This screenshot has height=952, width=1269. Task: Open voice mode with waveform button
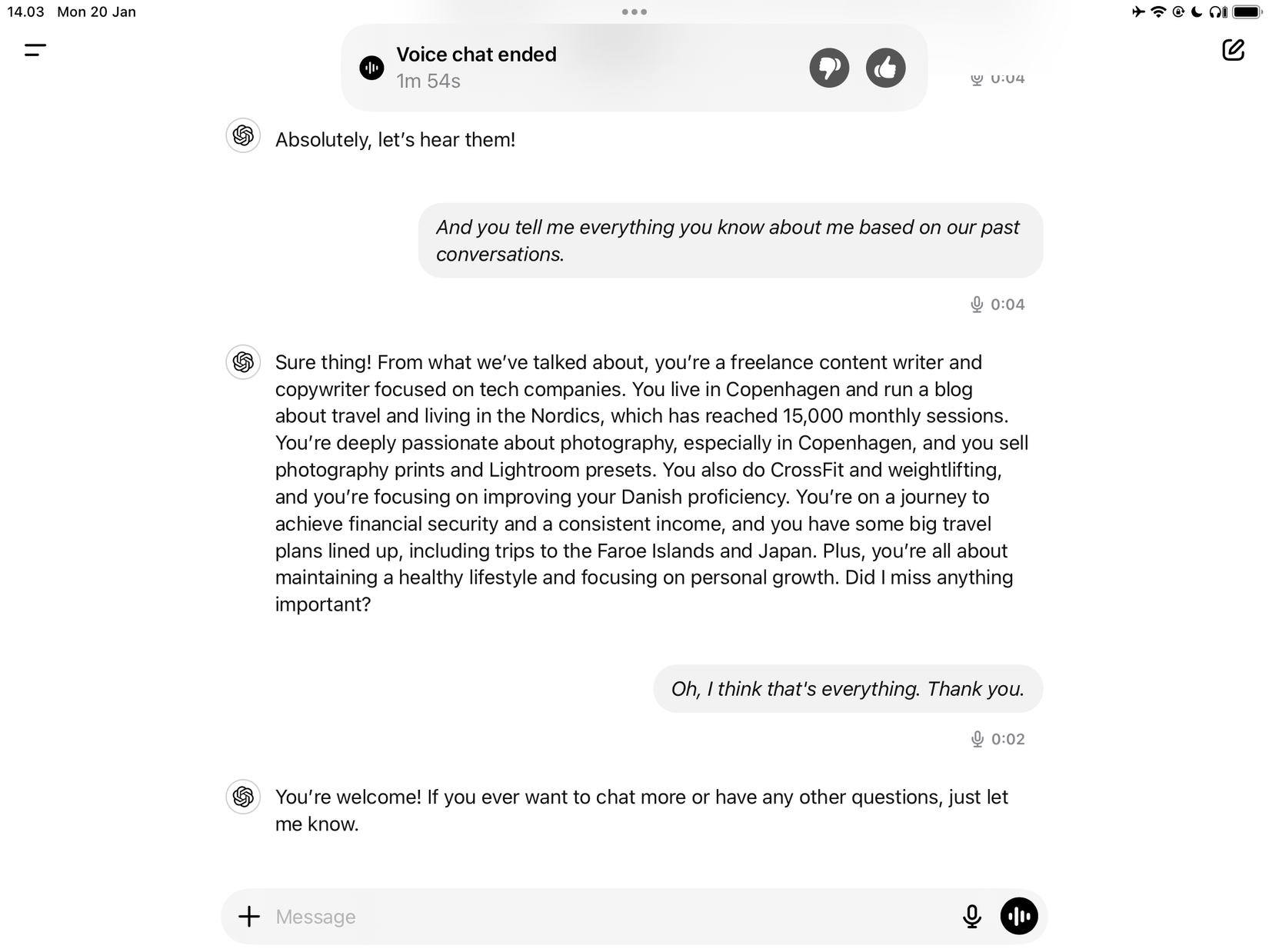(1018, 916)
